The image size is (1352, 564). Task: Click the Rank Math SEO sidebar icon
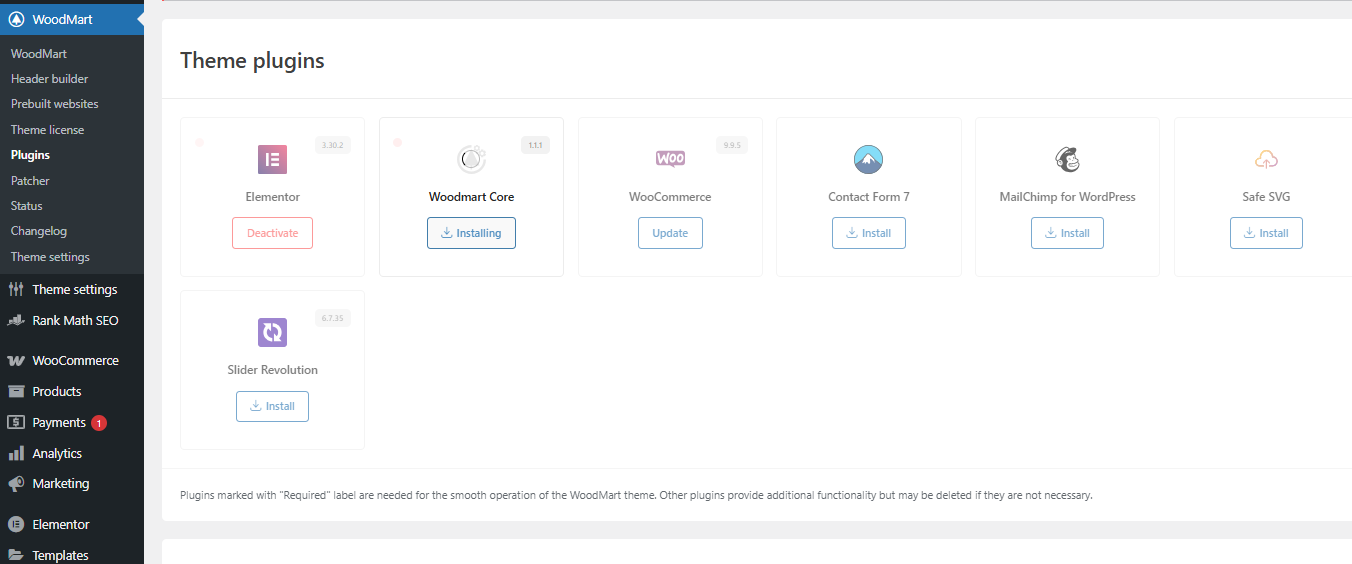pos(16,320)
